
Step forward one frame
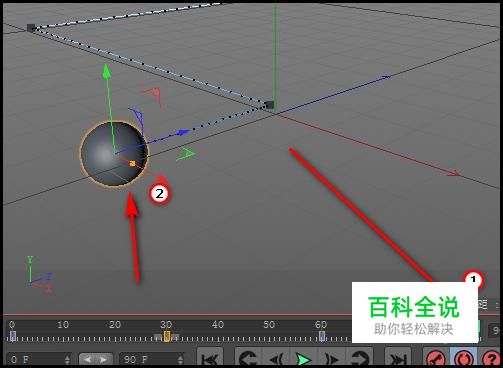[x=332, y=359]
